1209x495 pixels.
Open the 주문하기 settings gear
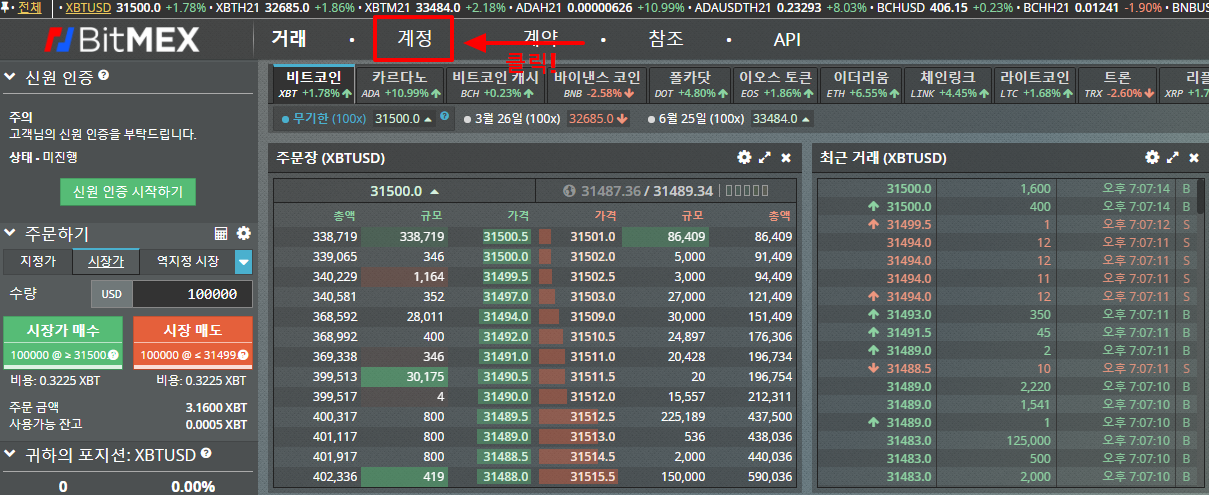pyautogui.click(x=243, y=233)
